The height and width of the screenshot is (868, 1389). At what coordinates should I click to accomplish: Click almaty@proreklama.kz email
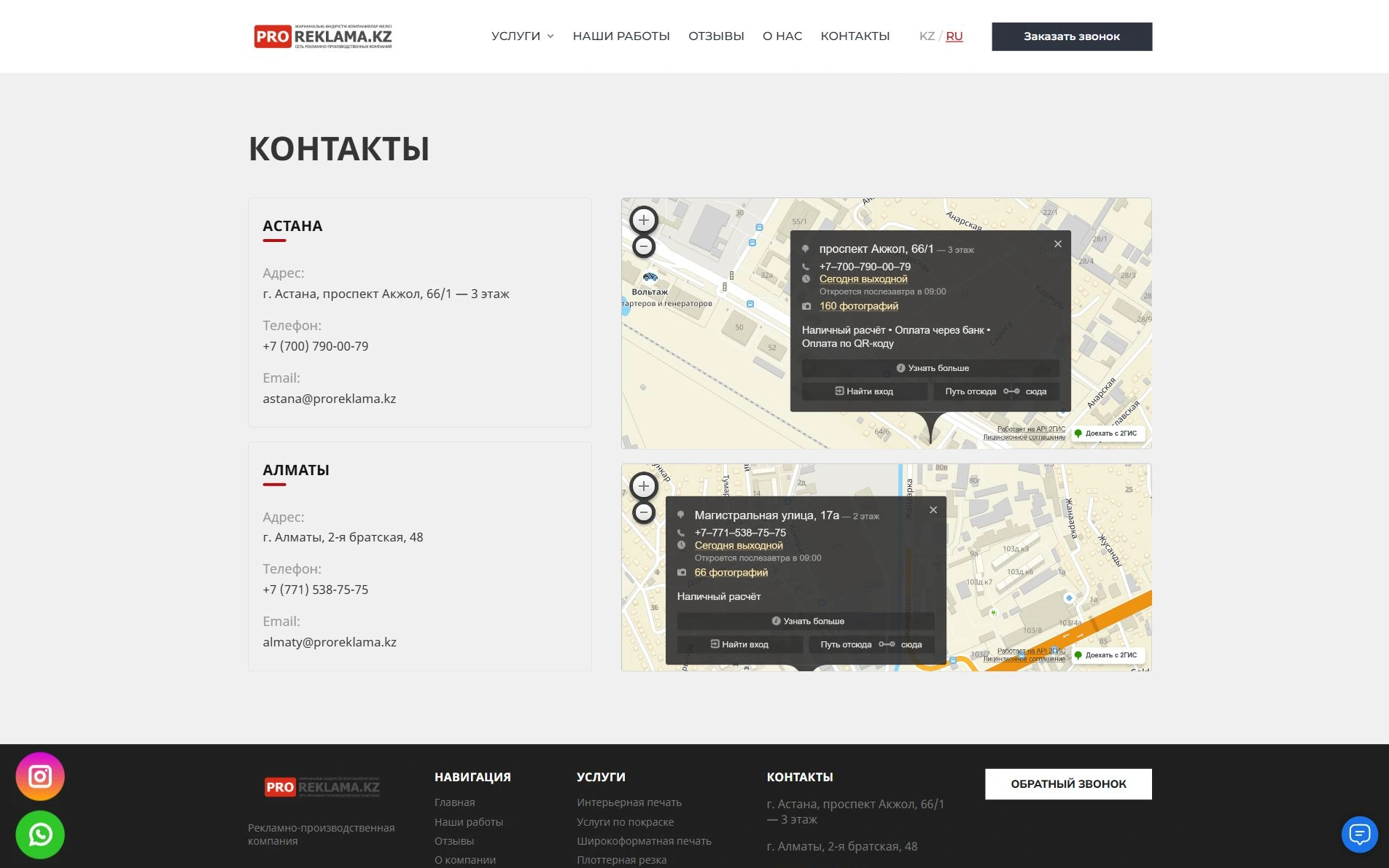pyautogui.click(x=329, y=642)
